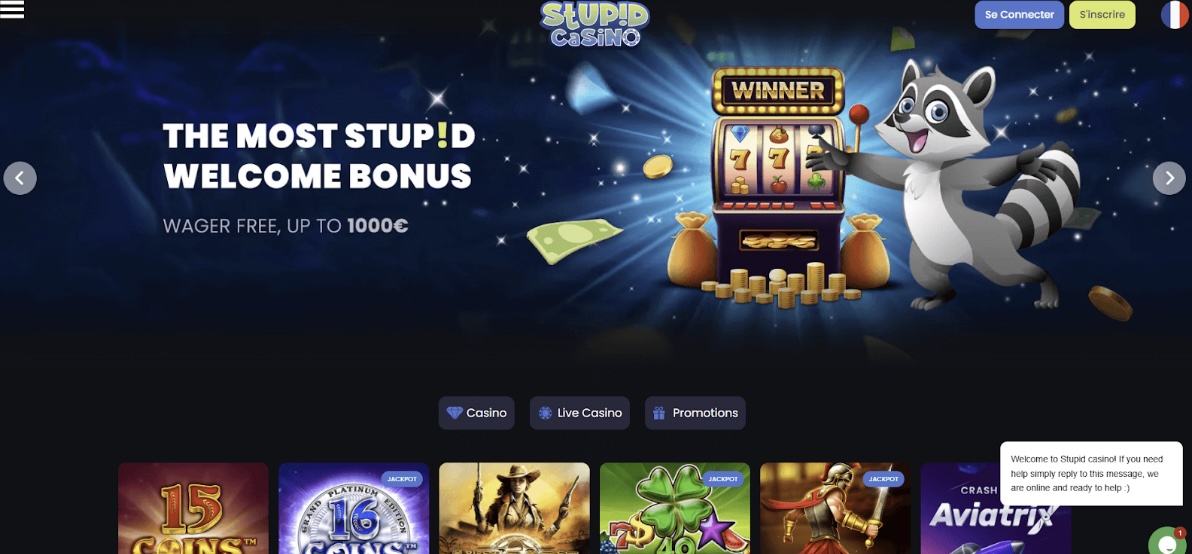The height and width of the screenshot is (554, 1192).
Task: Open the Promotions tab
Action: [696, 413]
